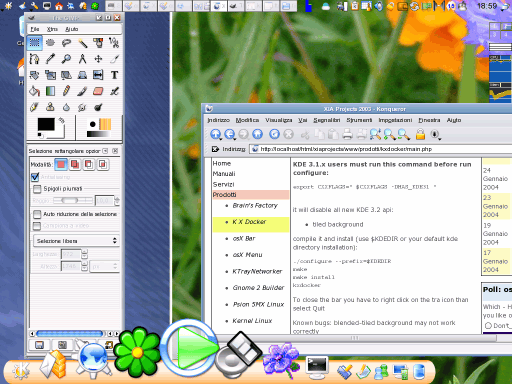Select the Paintbrush tool in GIMP
The width and height of the screenshot is (512, 384).
pos(82,91)
